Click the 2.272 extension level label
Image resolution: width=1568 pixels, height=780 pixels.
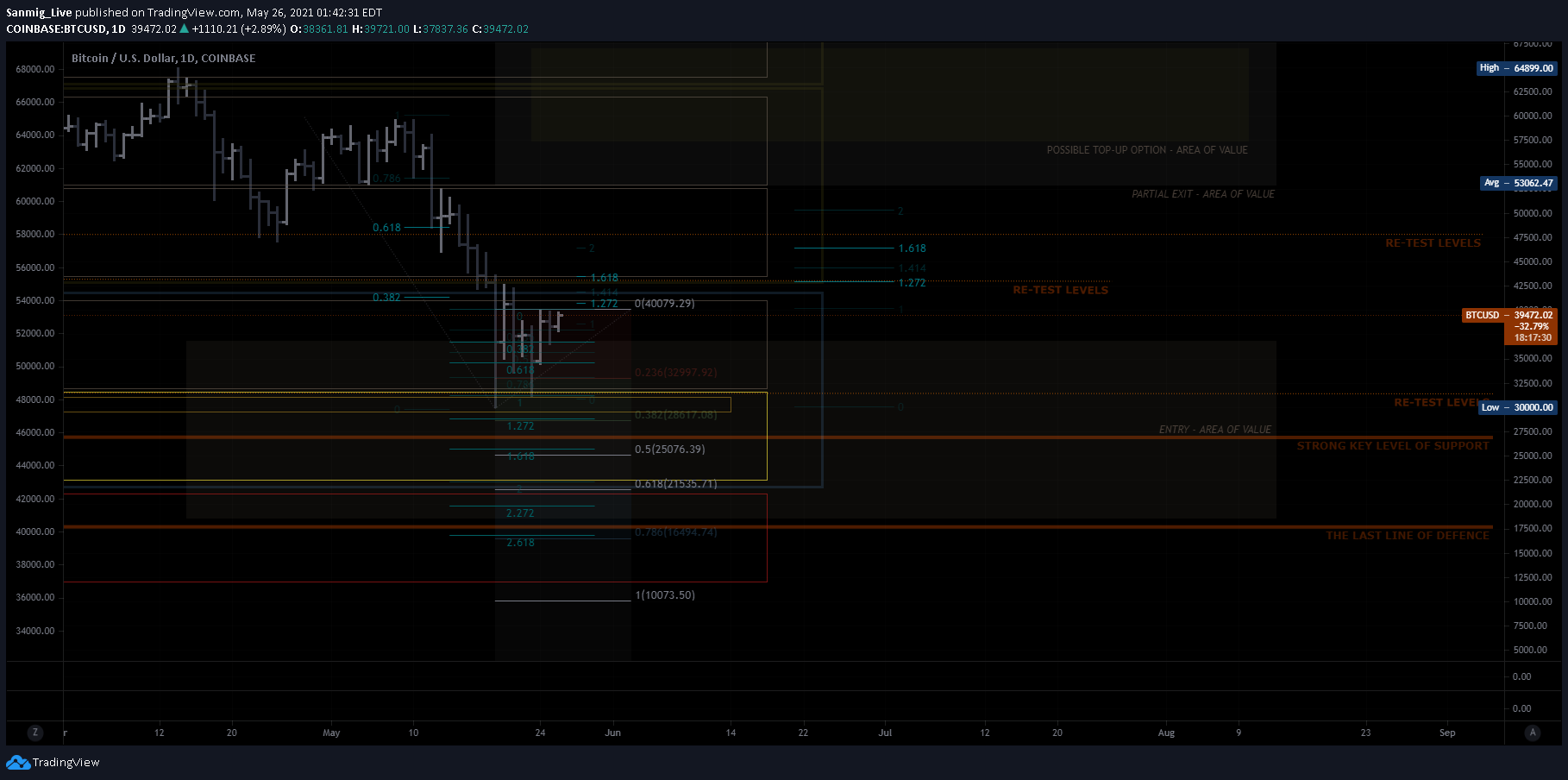(520, 513)
